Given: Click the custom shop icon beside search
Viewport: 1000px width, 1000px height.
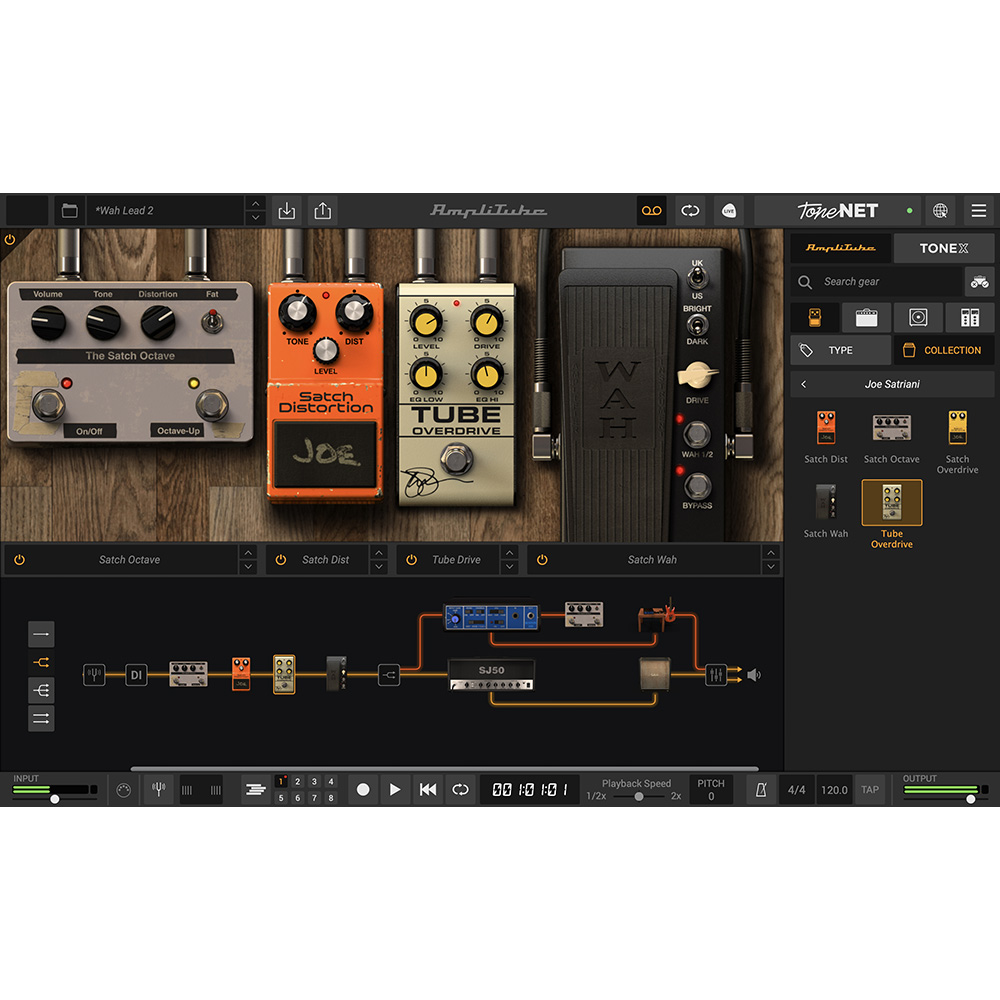Looking at the screenshot, I should coord(980,281).
